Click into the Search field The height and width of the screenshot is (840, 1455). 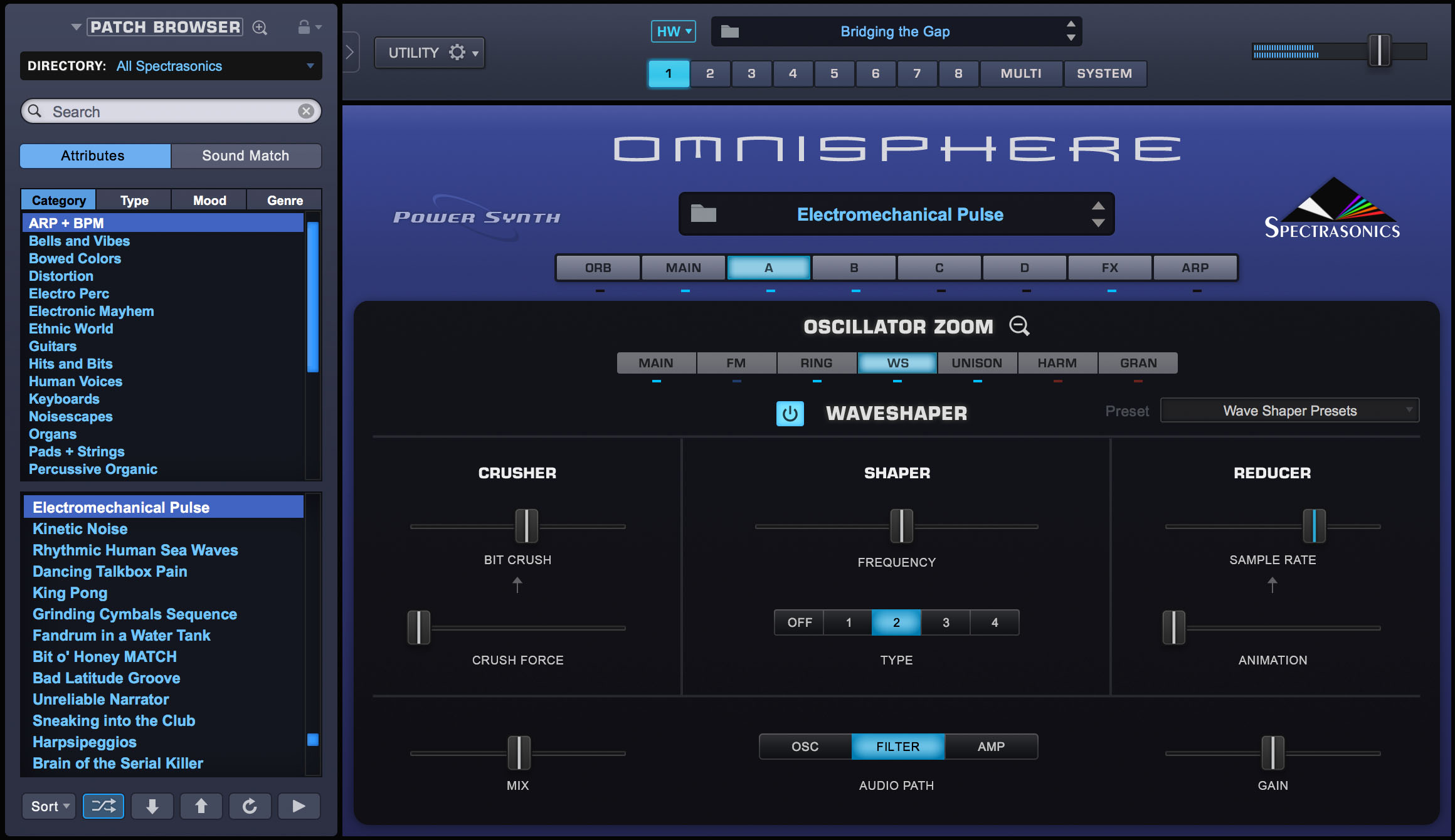coord(171,111)
